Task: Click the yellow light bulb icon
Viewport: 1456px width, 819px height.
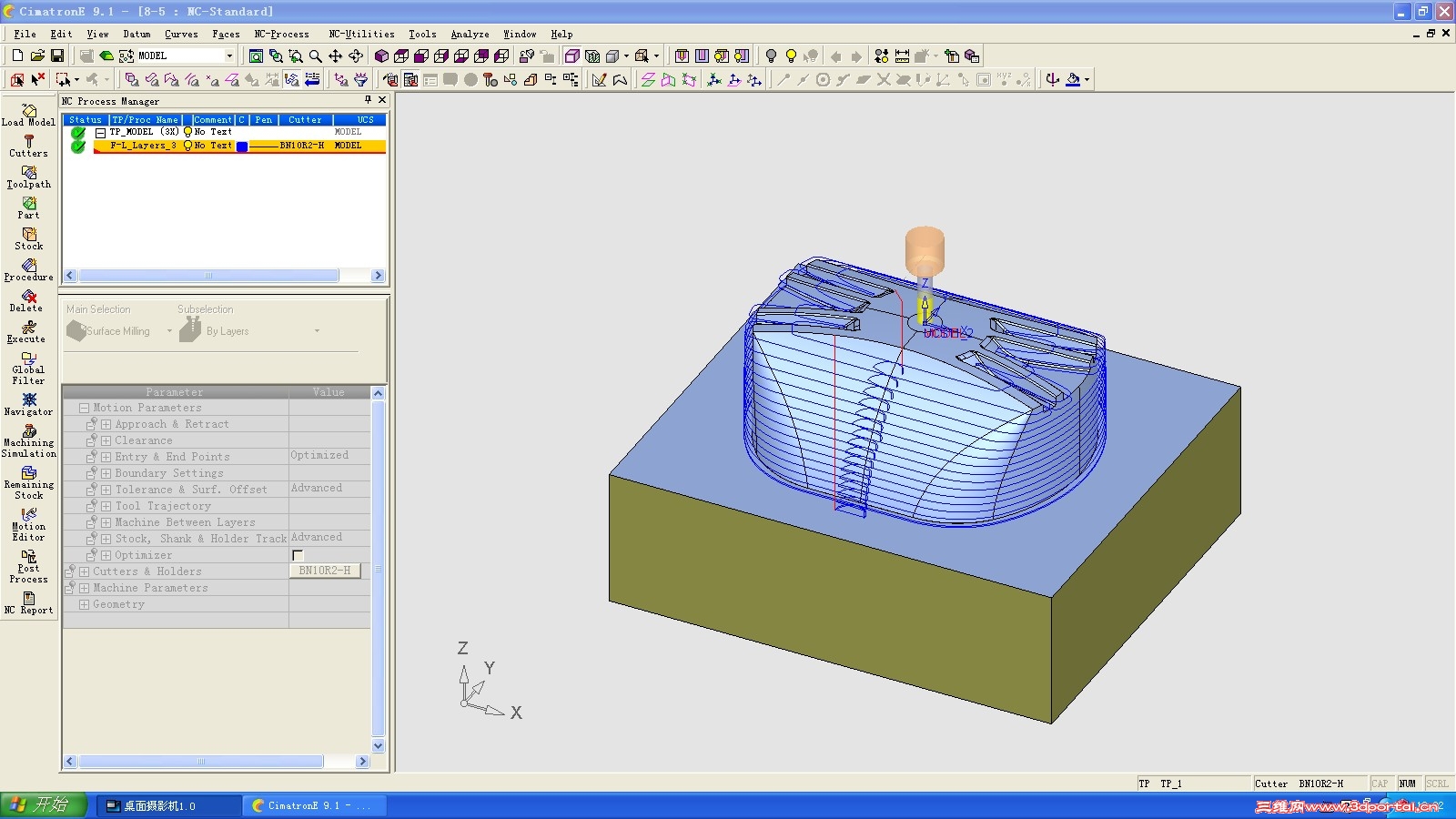Action: point(791,56)
